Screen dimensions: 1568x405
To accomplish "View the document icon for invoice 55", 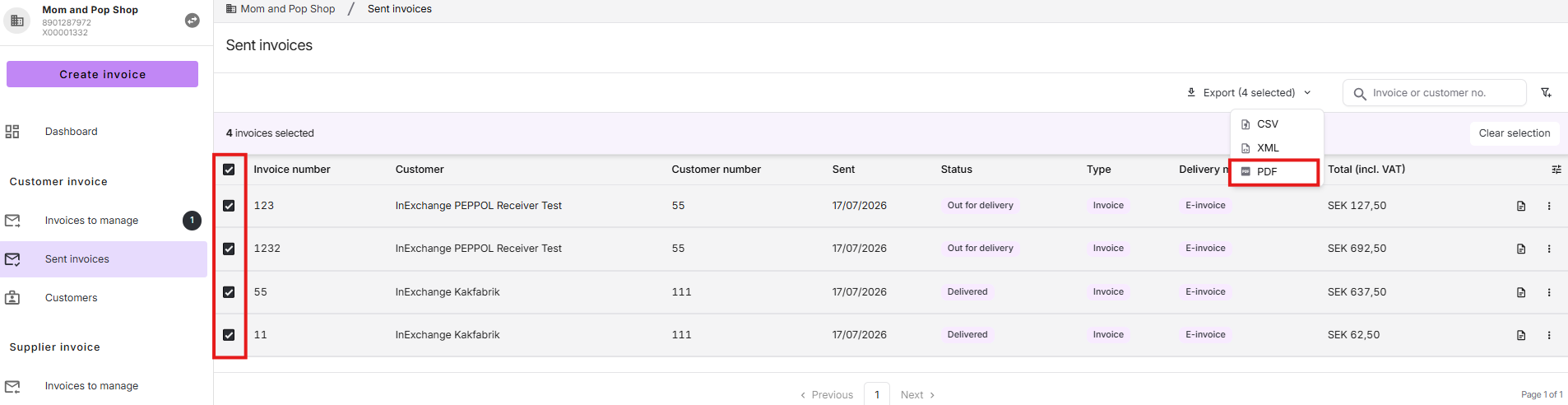I will click(1521, 292).
